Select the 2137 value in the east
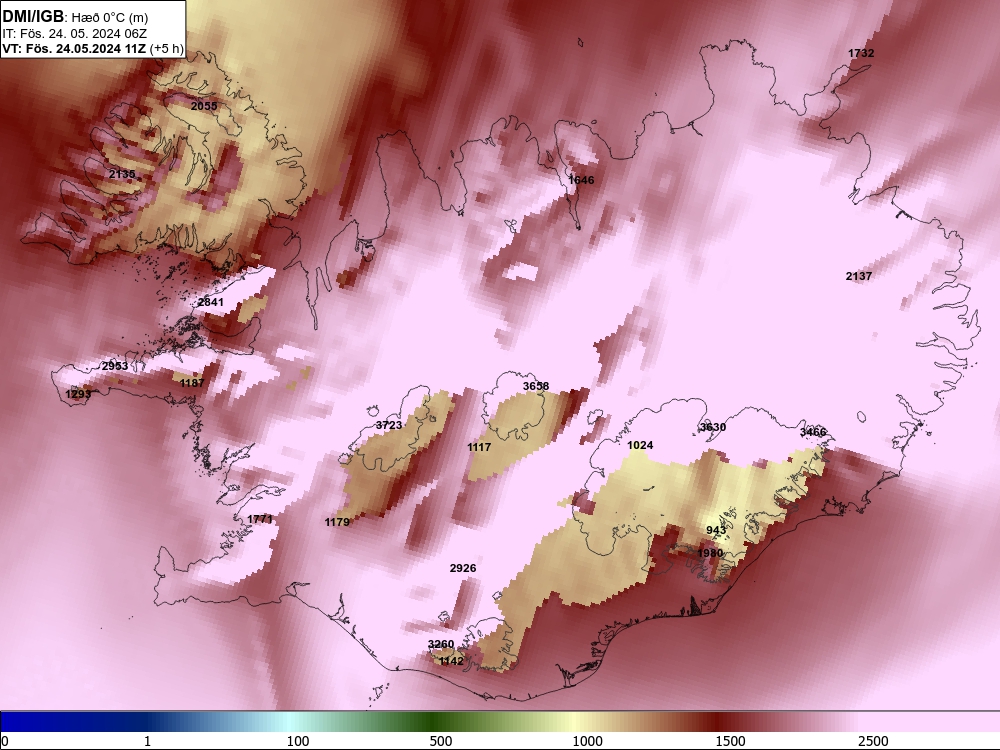The image size is (1000, 750). (x=858, y=276)
